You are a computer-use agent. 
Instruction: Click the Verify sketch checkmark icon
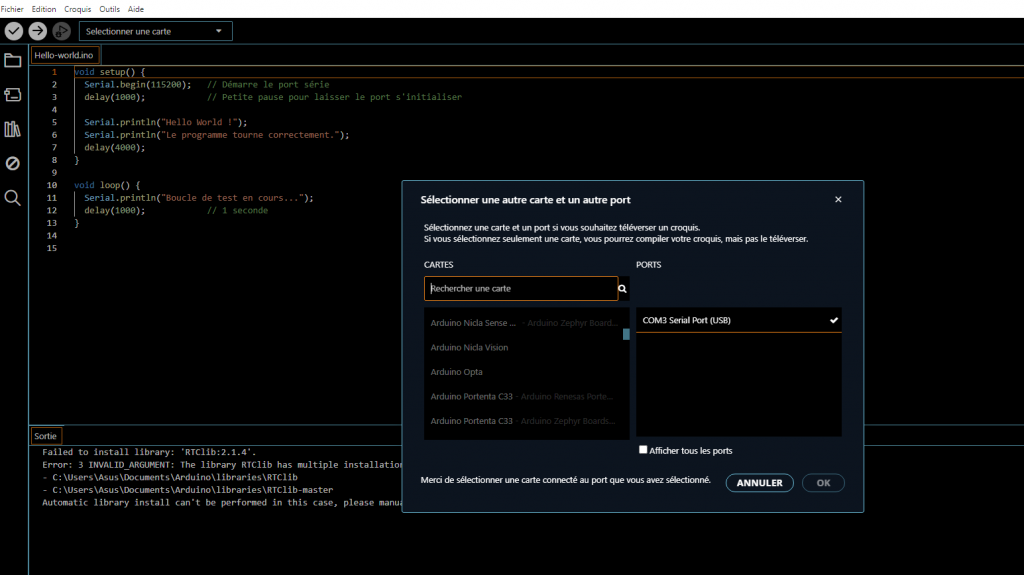point(14,31)
